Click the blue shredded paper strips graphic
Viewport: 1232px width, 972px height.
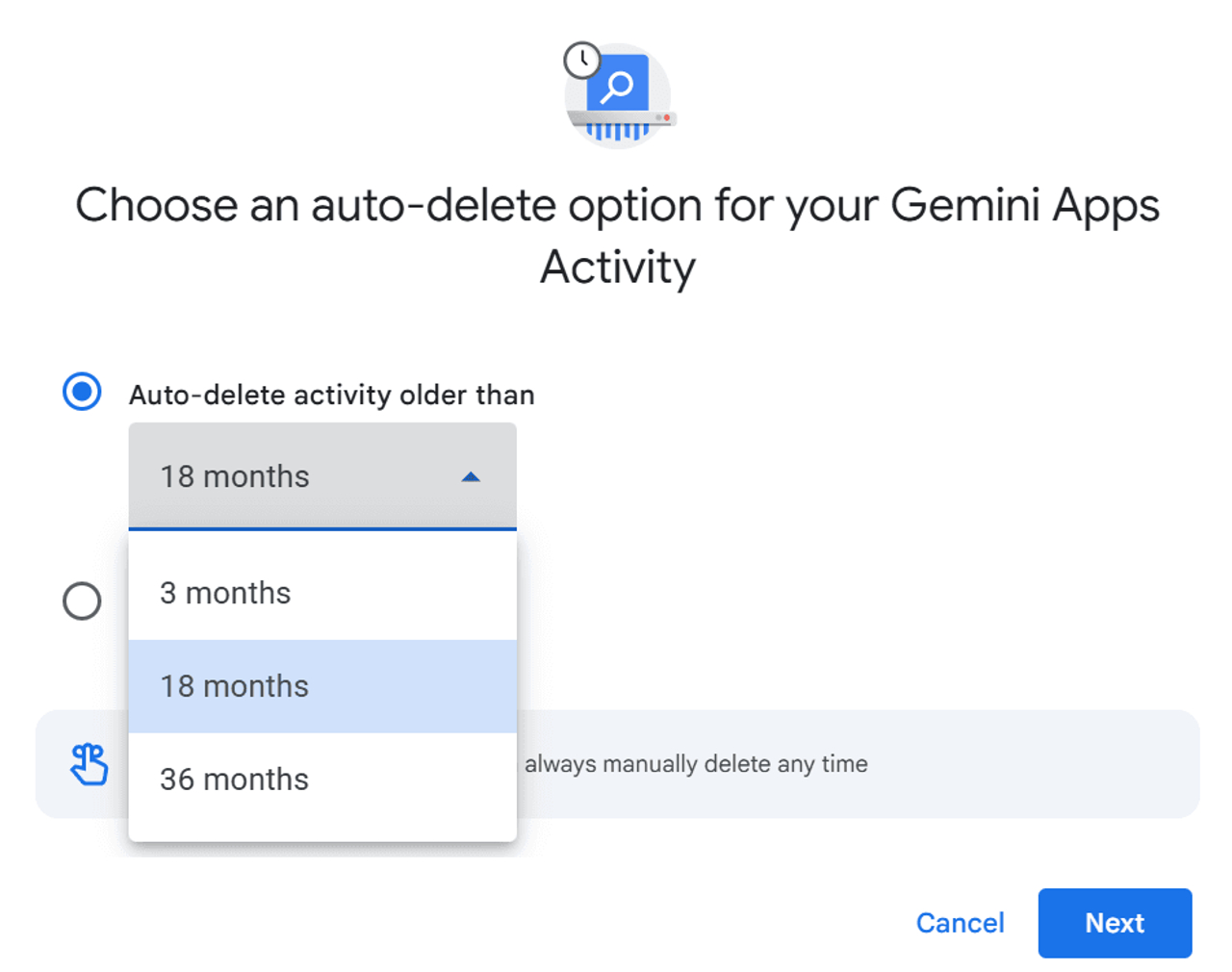(x=617, y=132)
